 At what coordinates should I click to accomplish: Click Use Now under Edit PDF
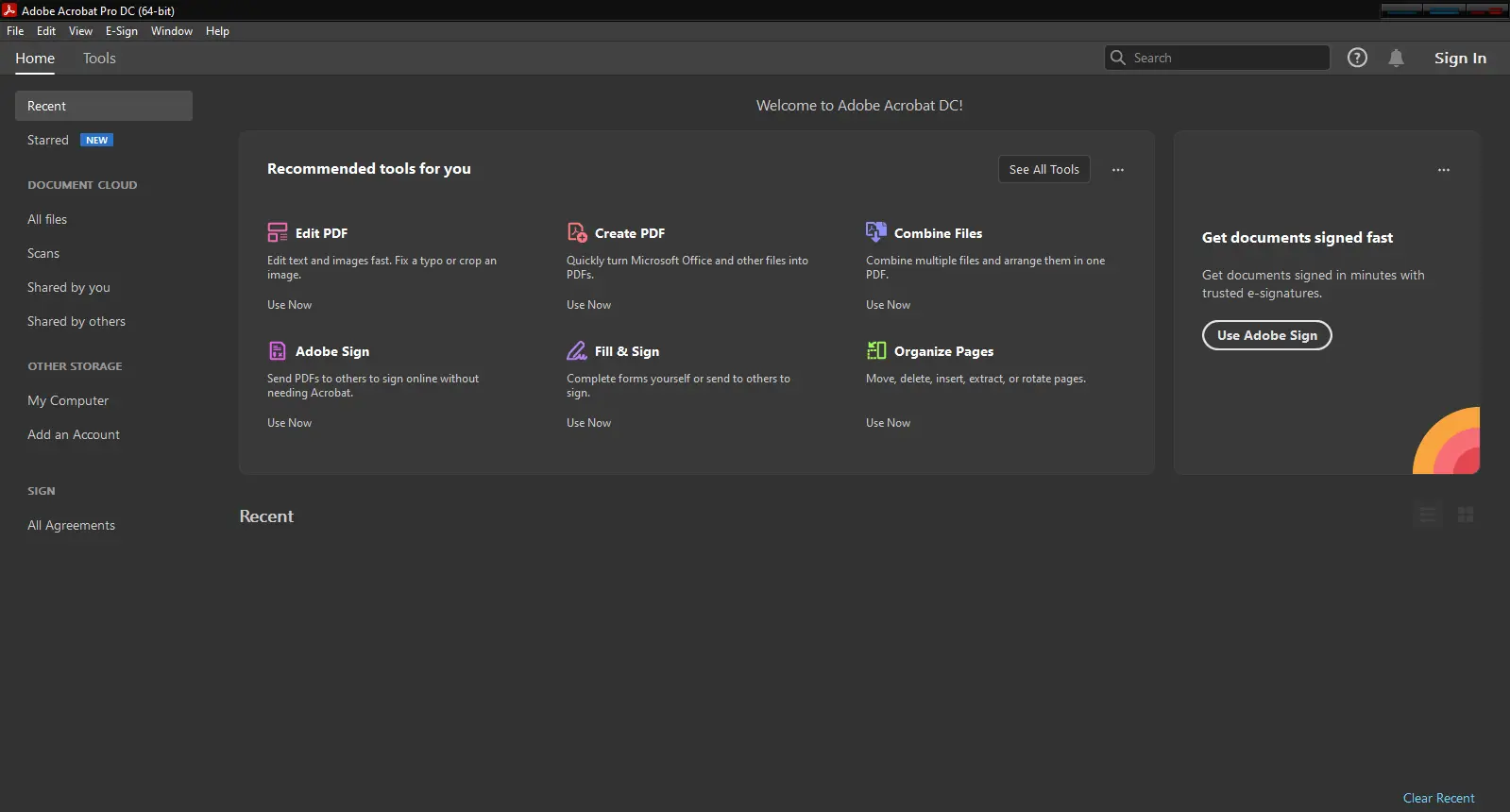coord(289,305)
